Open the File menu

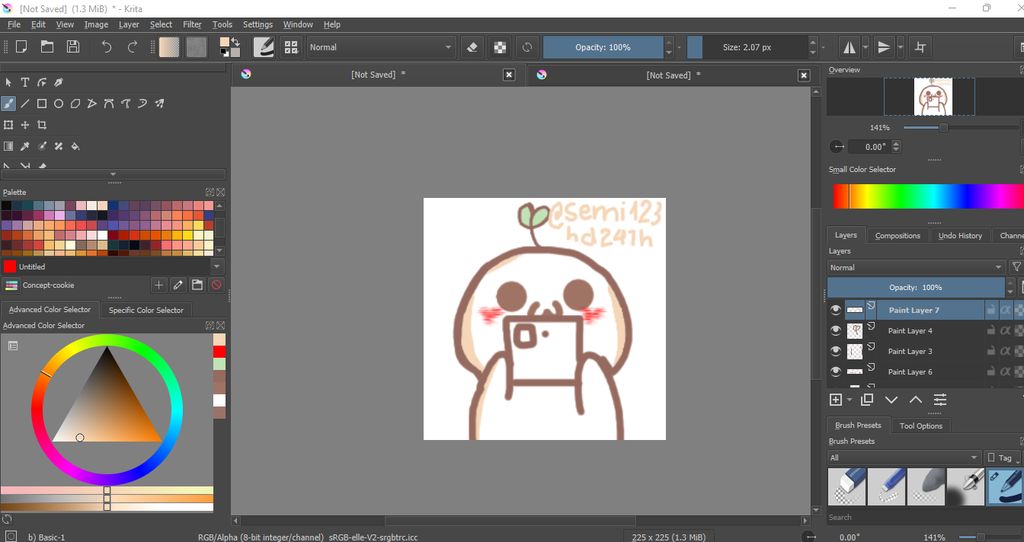[14, 24]
